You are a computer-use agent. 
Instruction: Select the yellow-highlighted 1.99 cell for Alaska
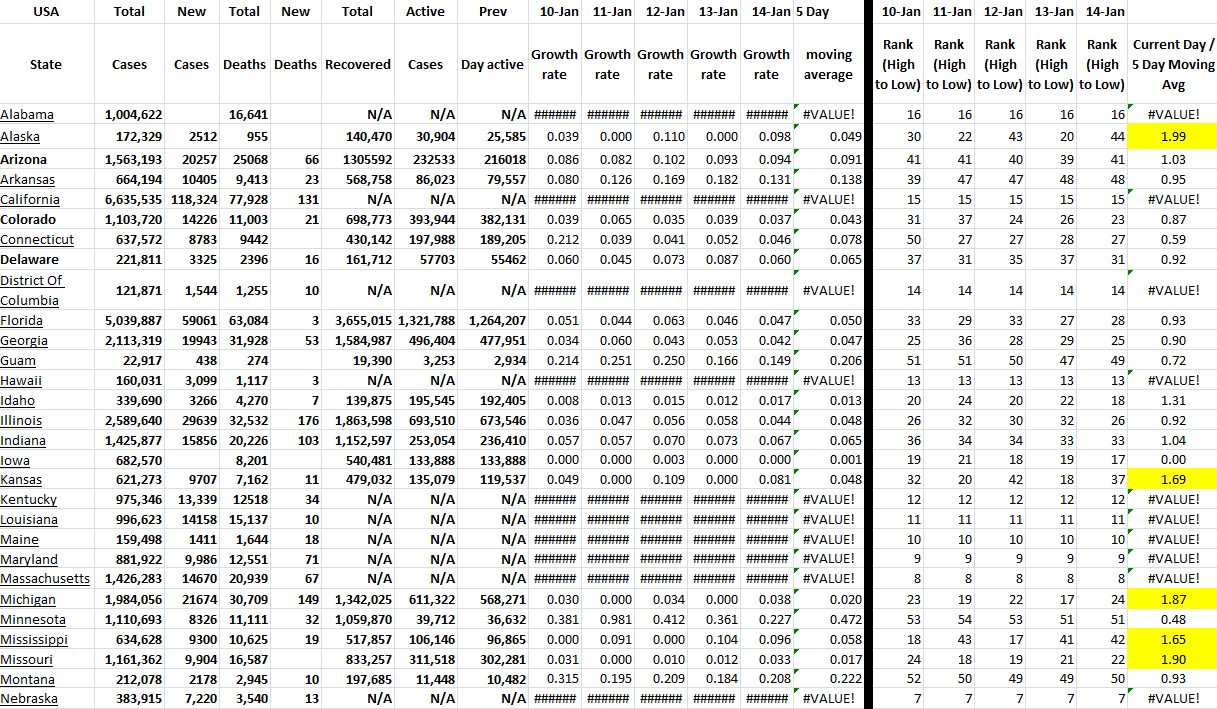coord(1172,137)
